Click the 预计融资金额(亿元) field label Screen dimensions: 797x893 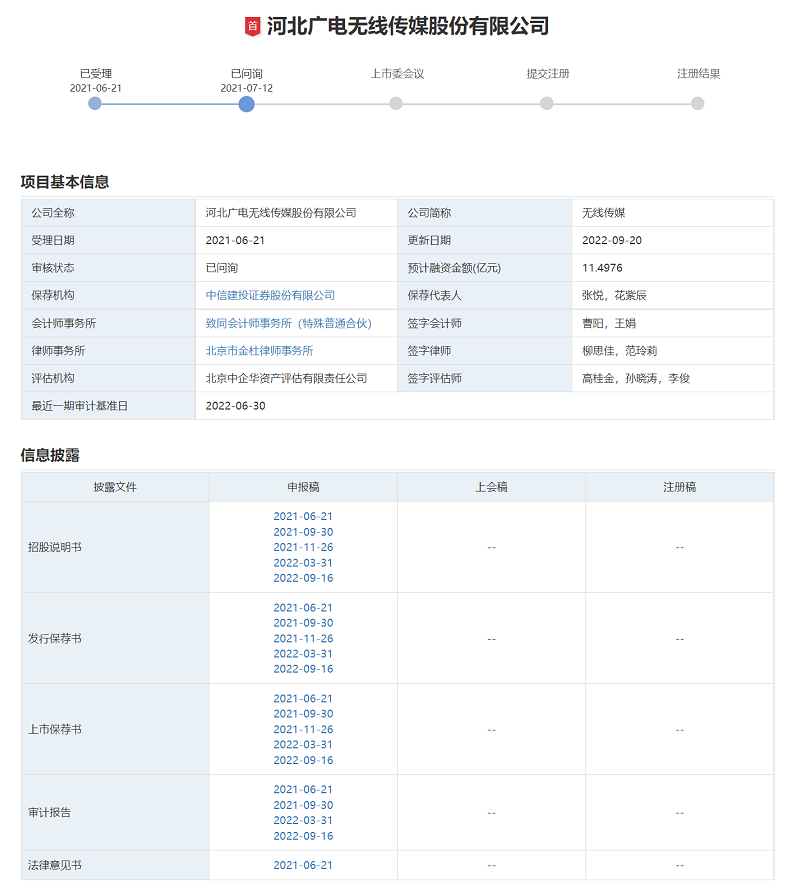(454, 268)
